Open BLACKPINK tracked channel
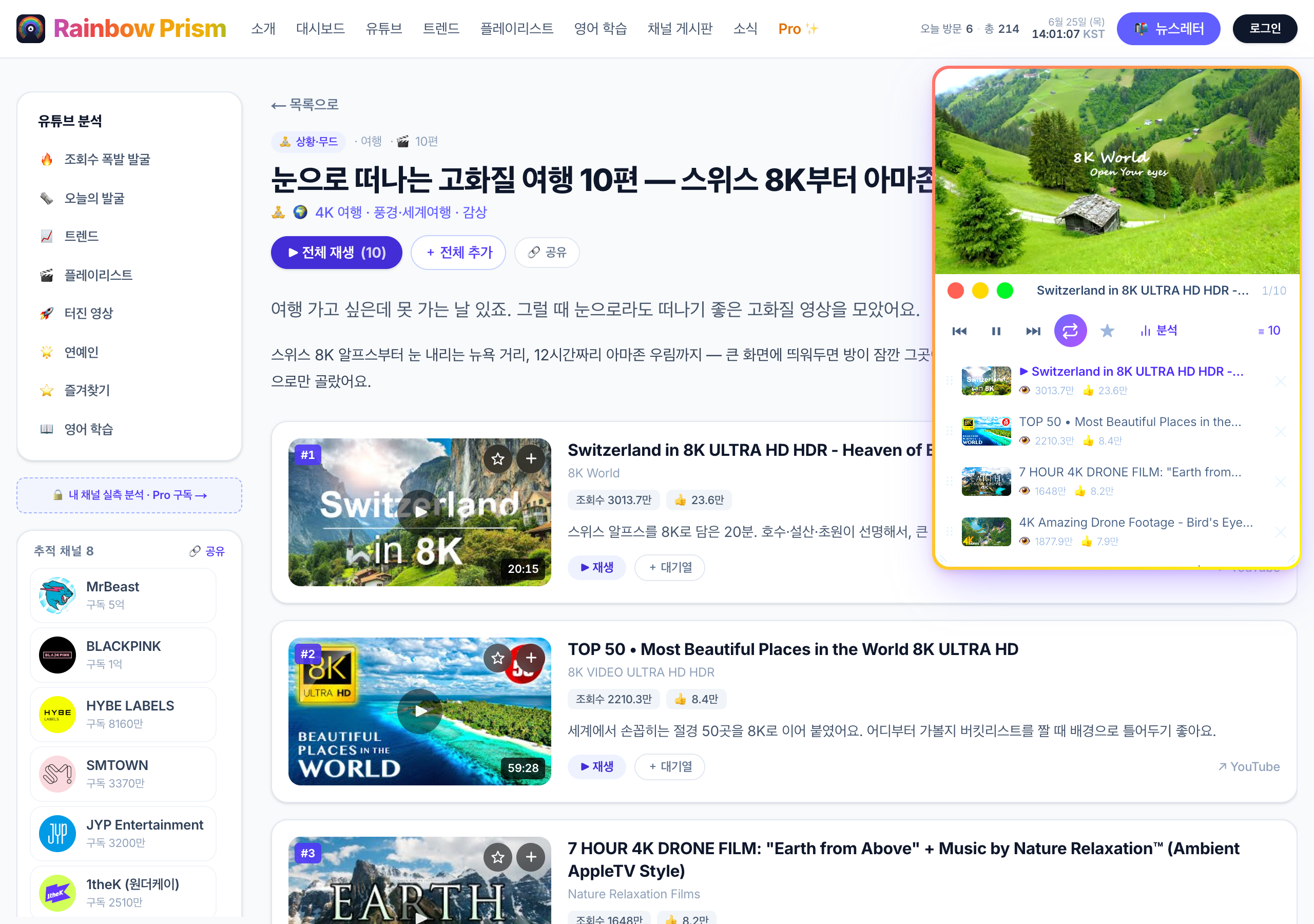1314x924 pixels. pos(123,655)
